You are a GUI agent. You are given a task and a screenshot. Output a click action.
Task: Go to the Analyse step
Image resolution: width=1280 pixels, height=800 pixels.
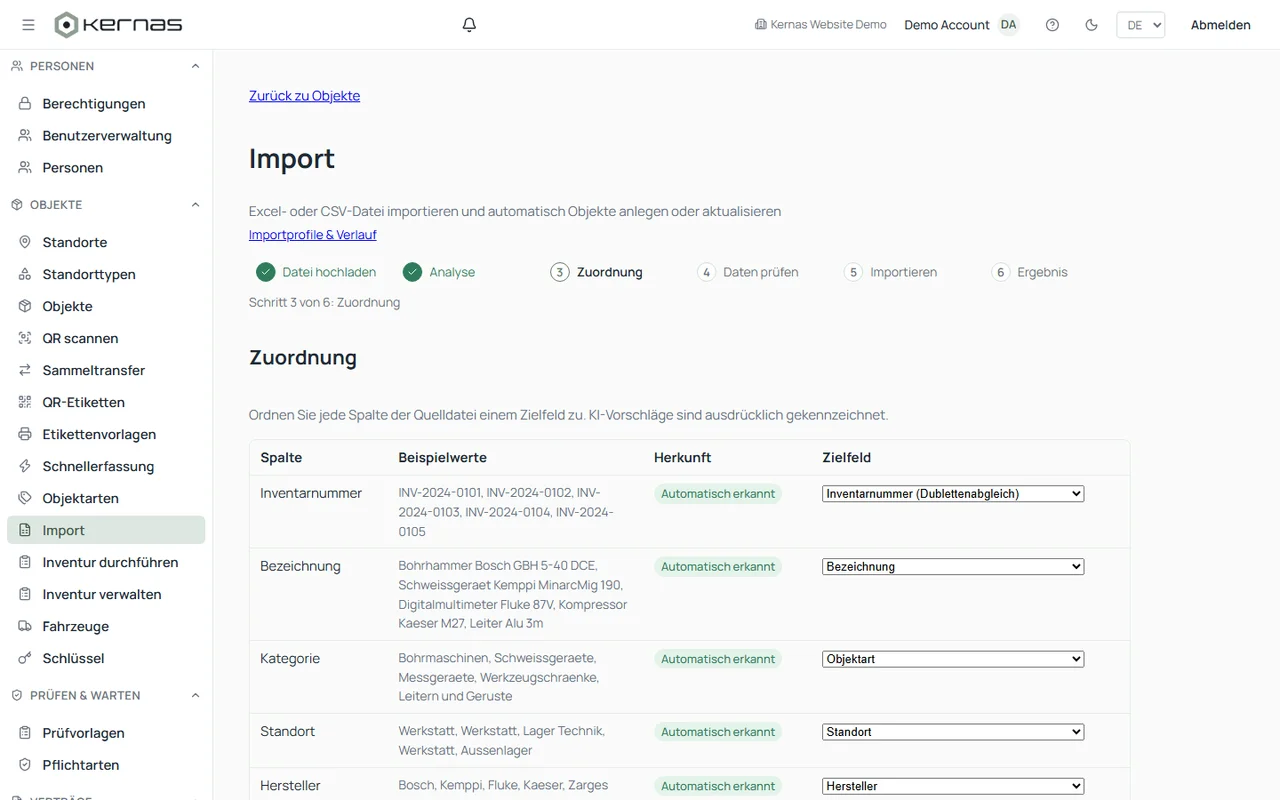tap(439, 272)
